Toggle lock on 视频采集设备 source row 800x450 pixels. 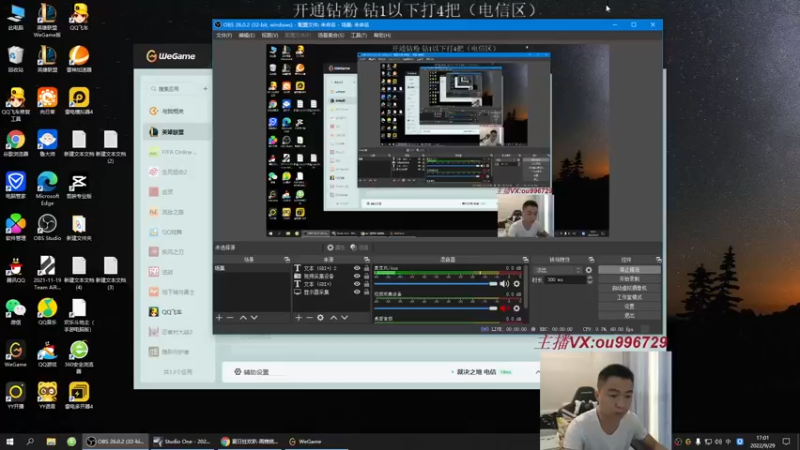pos(366,276)
